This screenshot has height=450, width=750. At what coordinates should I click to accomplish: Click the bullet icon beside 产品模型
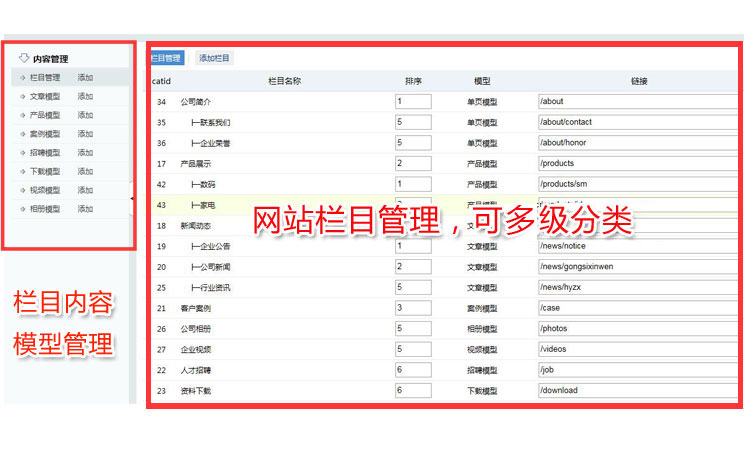[x=22, y=115]
